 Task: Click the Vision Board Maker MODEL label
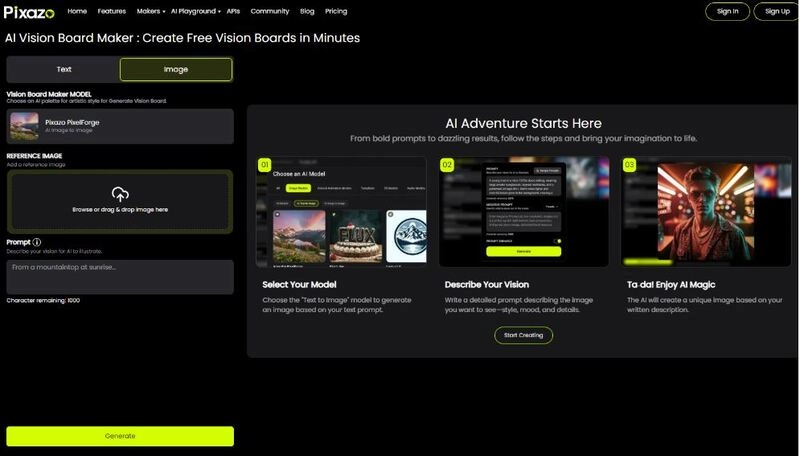click(49, 94)
